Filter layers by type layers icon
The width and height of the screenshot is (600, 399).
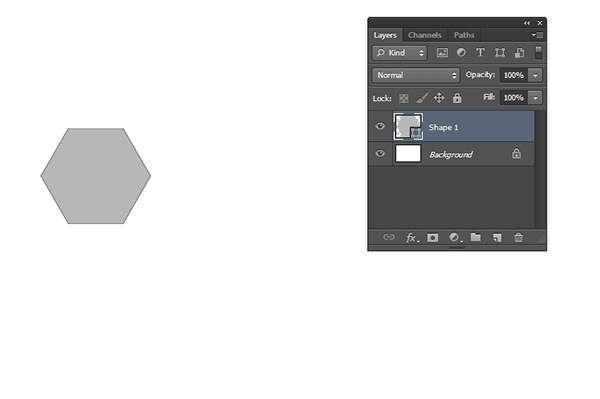pyautogui.click(x=480, y=53)
